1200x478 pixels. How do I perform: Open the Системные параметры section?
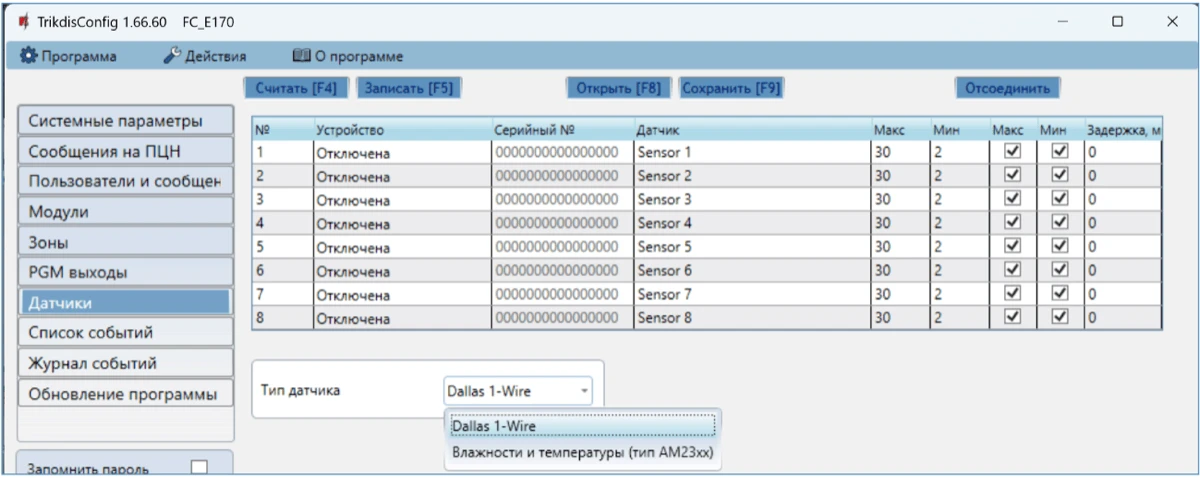125,121
